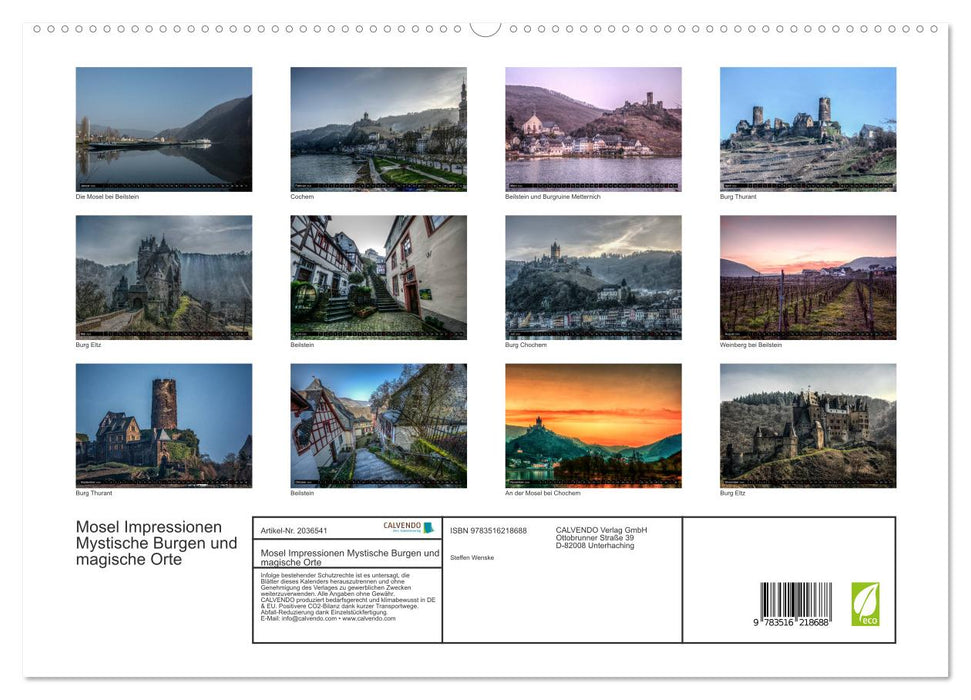Click the title Mosel Impressionen Mystische Burgen
Image resolution: width=971 pixels, height=700 pixels.
150,543
